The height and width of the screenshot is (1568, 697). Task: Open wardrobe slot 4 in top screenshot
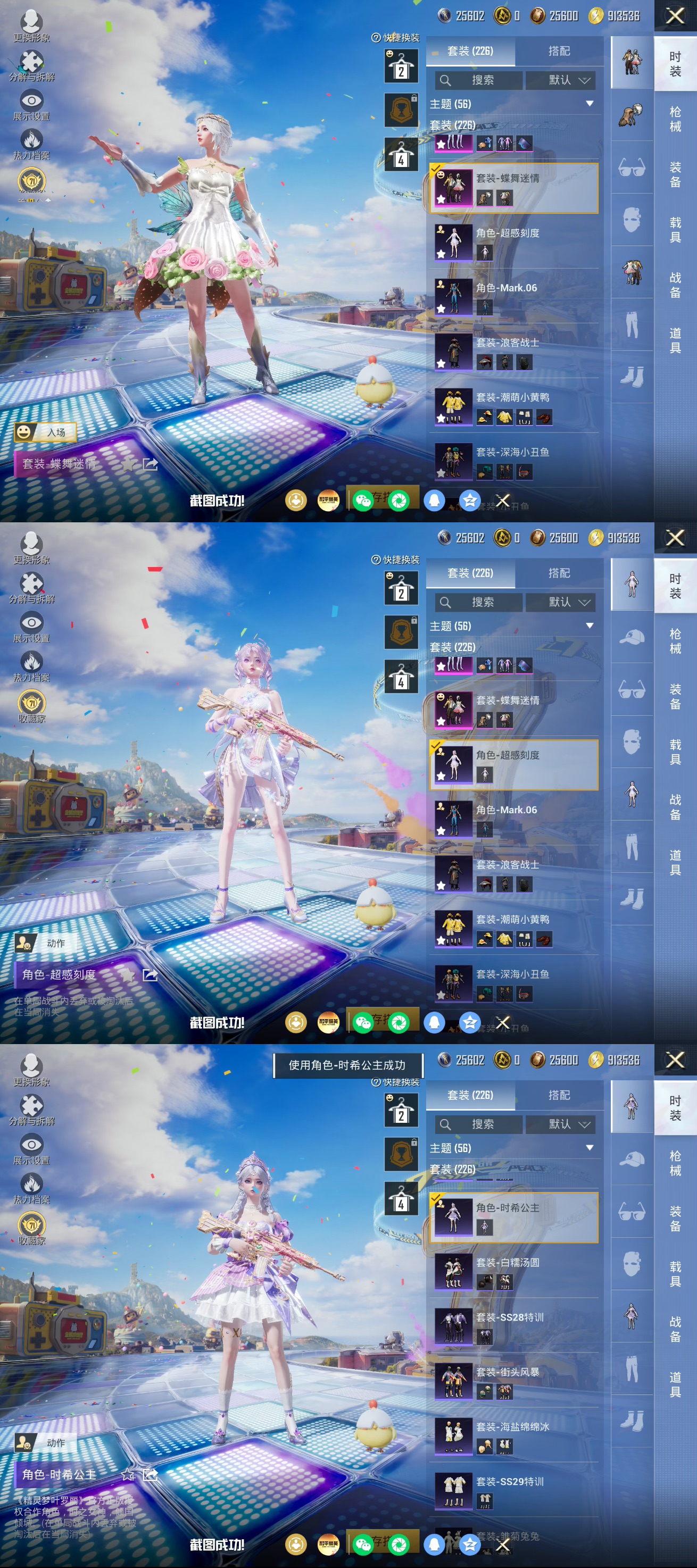click(x=401, y=154)
